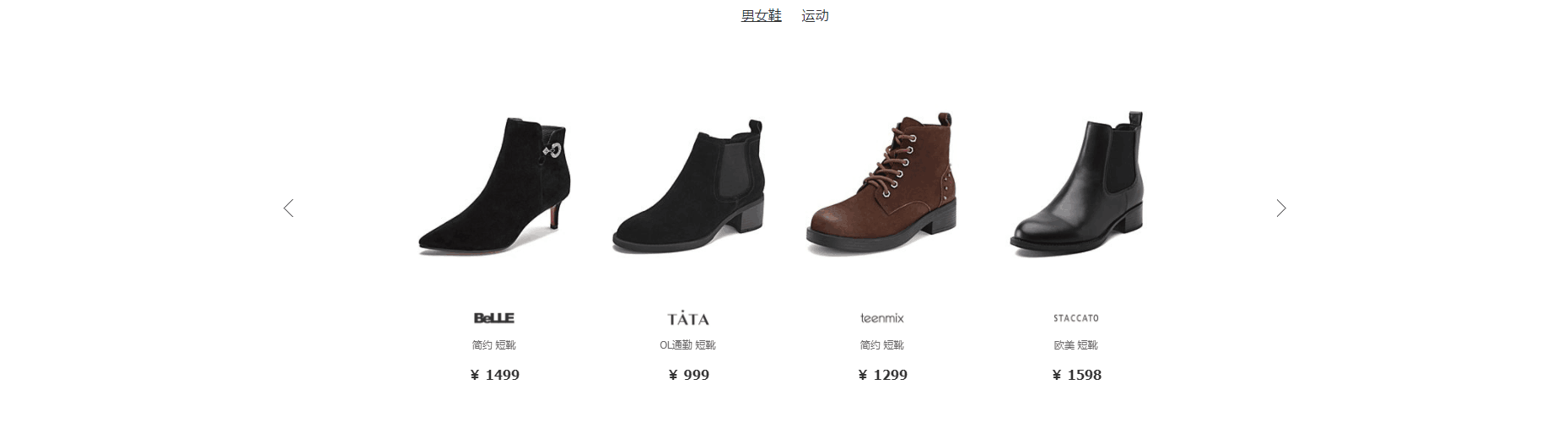Open the STACCATO brand logo
Image resolution: width=1568 pixels, height=439 pixels.
click(x=1076, y=318)
